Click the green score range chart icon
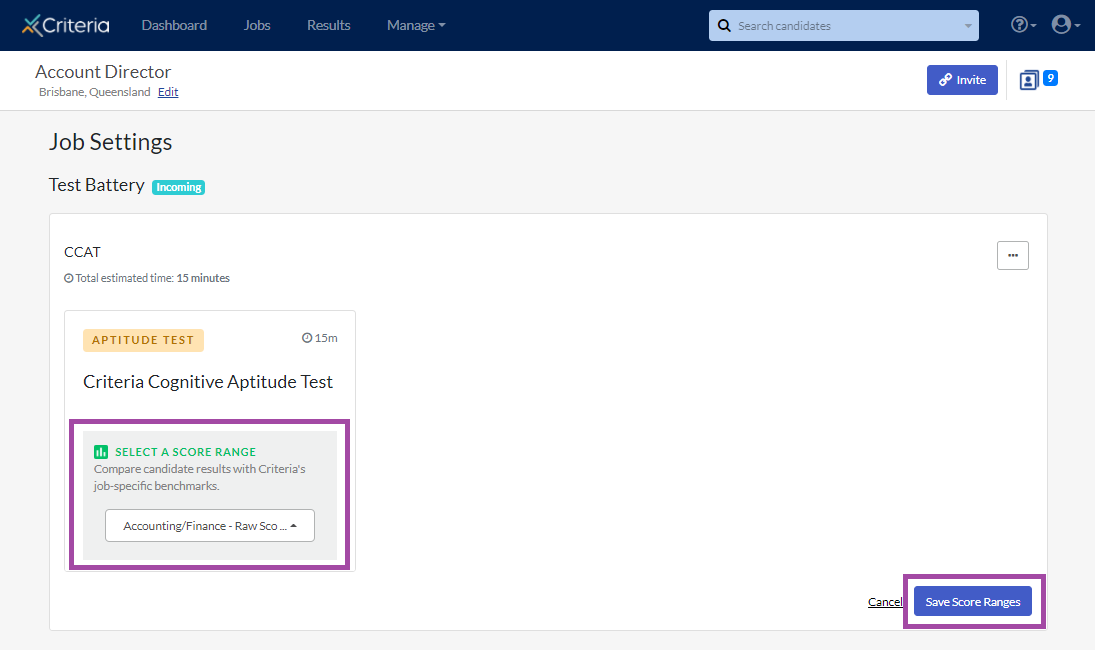 coord(101,452)
